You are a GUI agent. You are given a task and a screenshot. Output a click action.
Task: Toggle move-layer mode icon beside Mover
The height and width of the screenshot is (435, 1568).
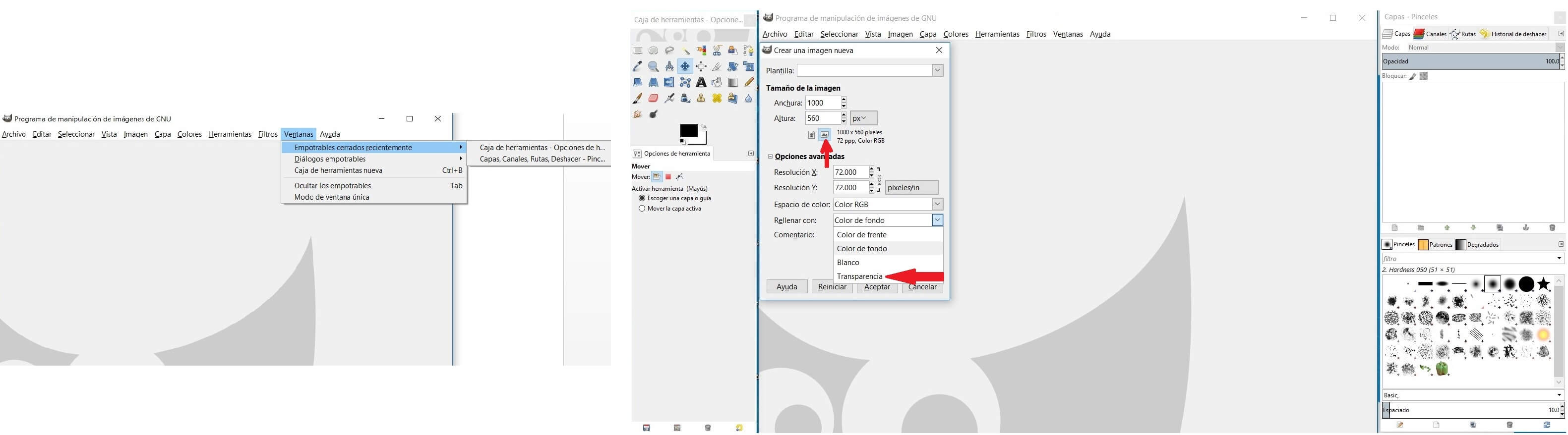tap(657, 177)
